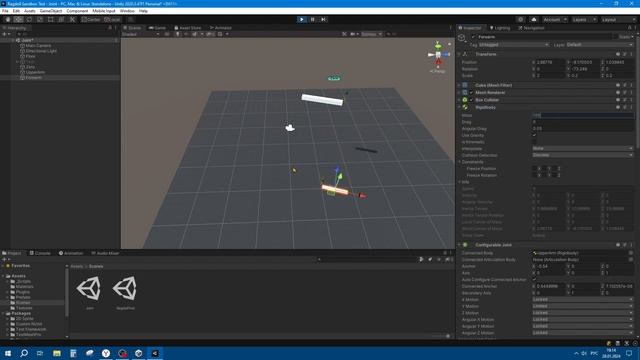Image resolution: width=640 pixels, height=360 pixels.
Task: Switch to the Game tab
Action: tap(157, 28)
